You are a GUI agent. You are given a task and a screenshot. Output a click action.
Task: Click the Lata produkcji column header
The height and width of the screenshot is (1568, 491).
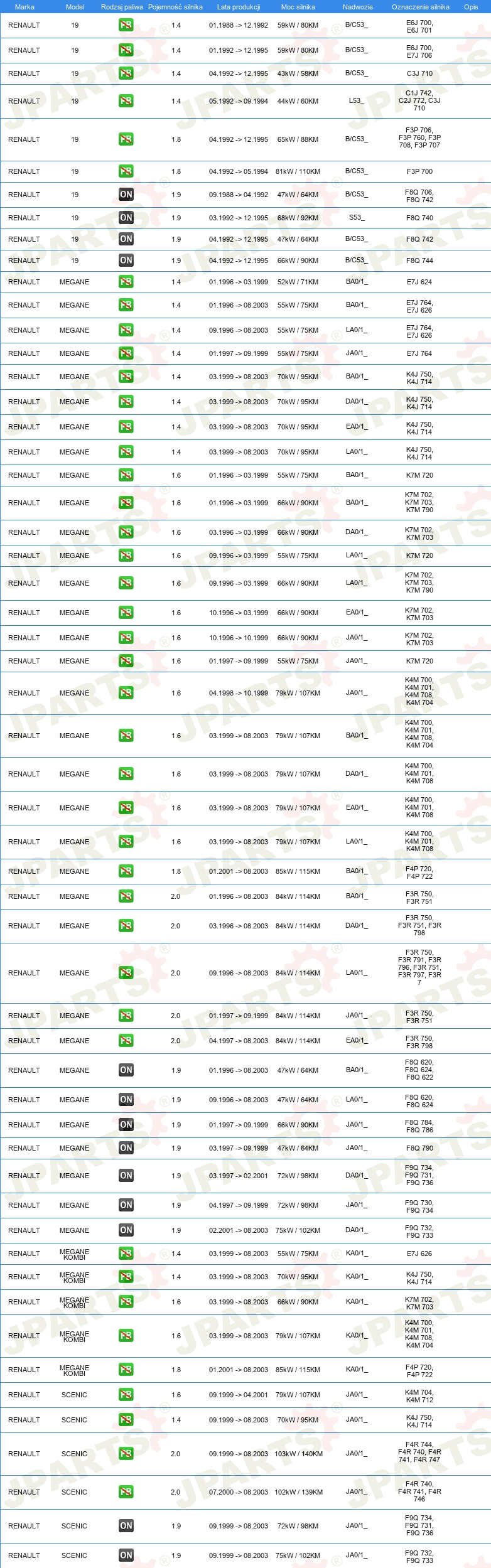(239, 7)
